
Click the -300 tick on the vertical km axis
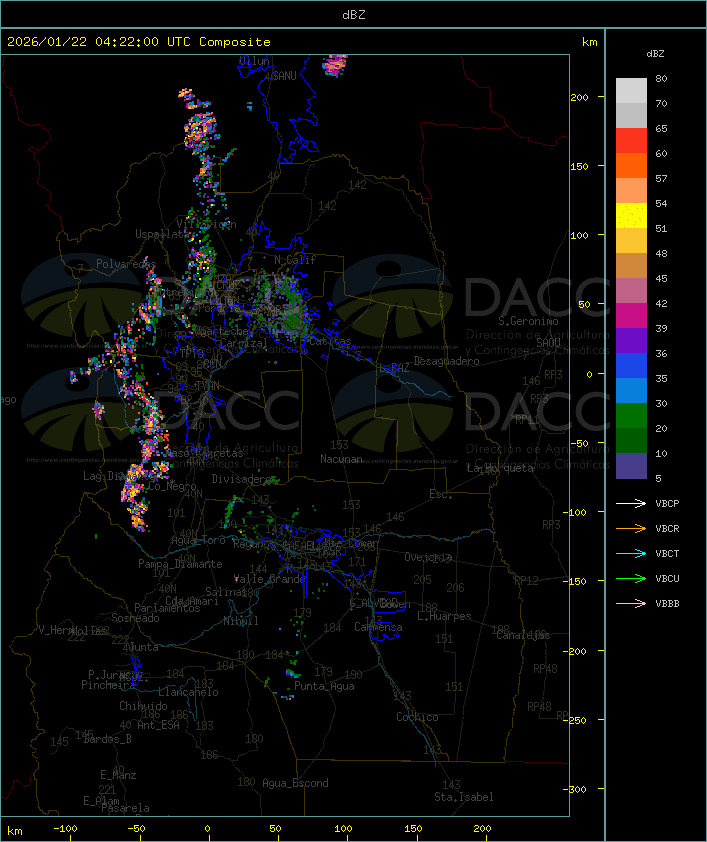tap(574, 789)
